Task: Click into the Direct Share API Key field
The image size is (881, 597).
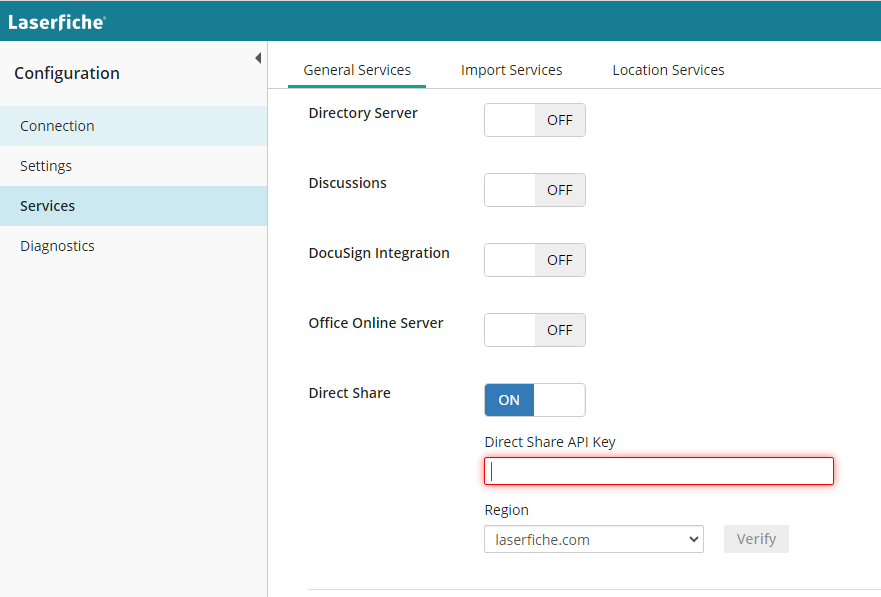Action: coord(659,471)
